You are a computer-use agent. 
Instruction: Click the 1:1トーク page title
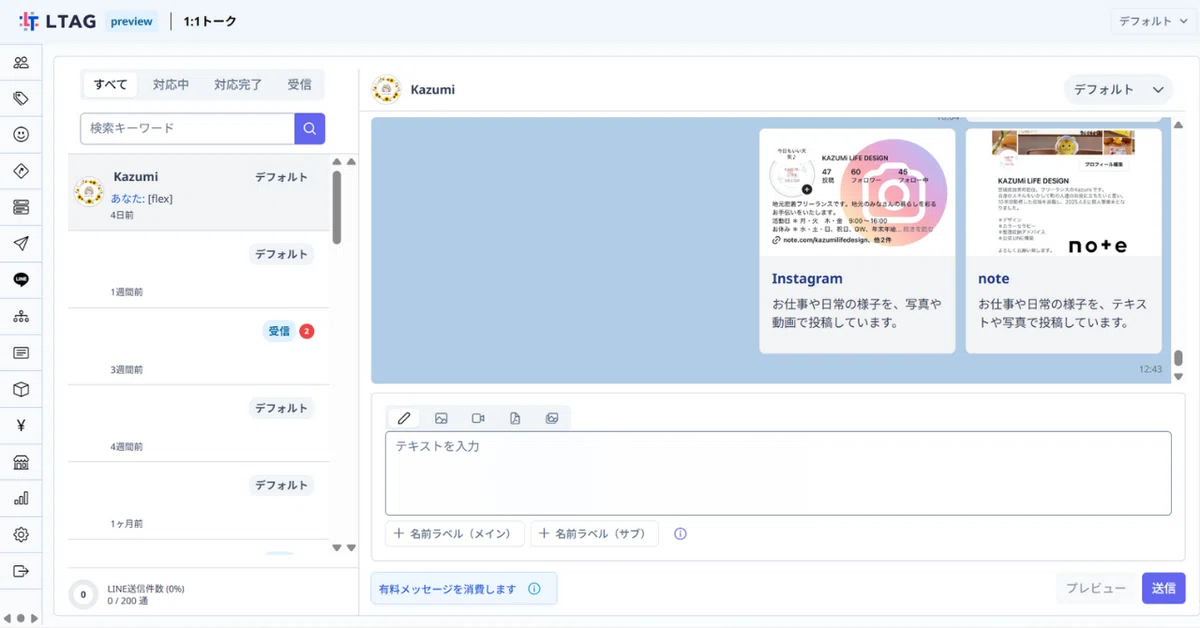tap(210, 21)
